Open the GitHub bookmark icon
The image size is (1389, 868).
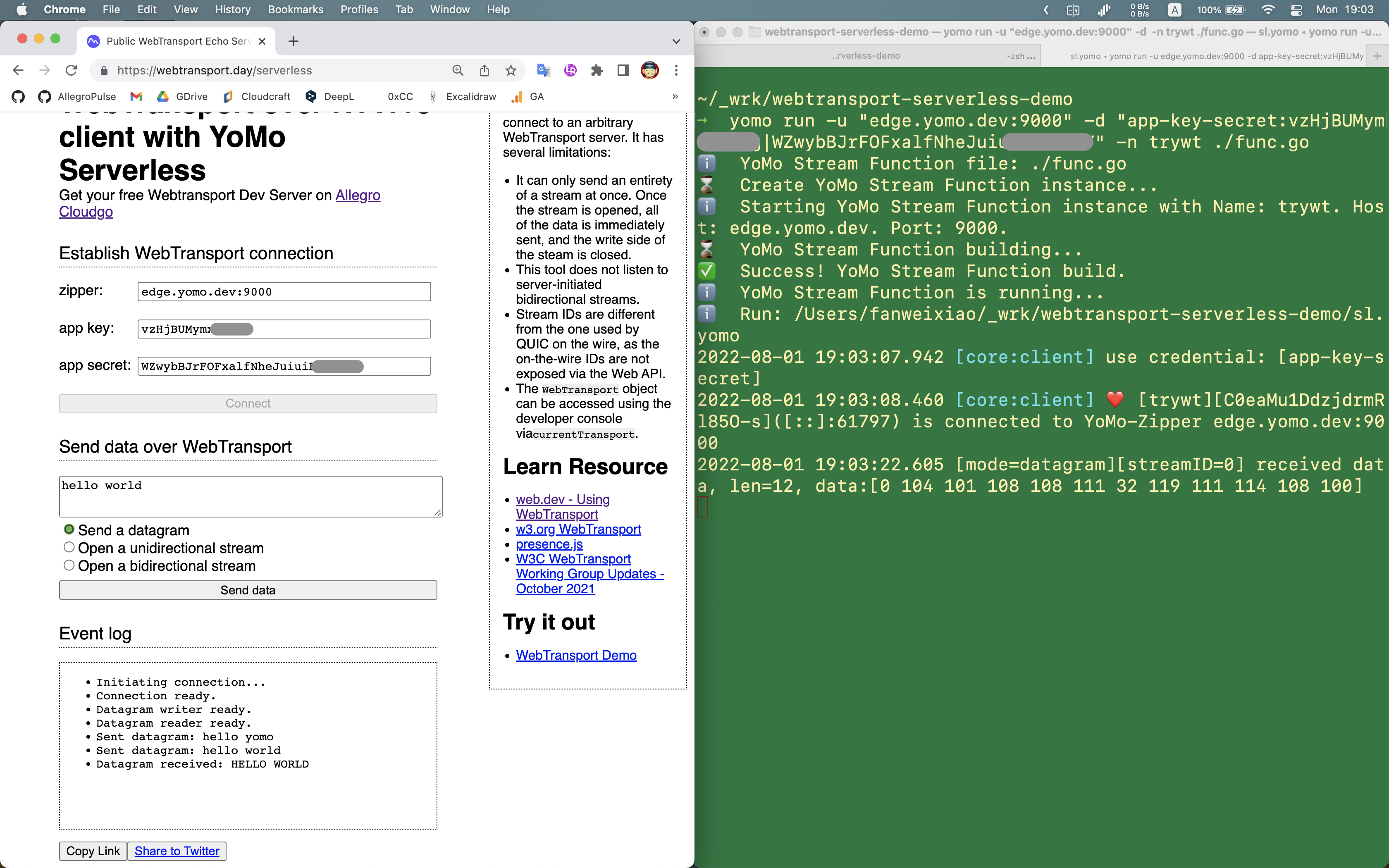(x=18, y=96)
